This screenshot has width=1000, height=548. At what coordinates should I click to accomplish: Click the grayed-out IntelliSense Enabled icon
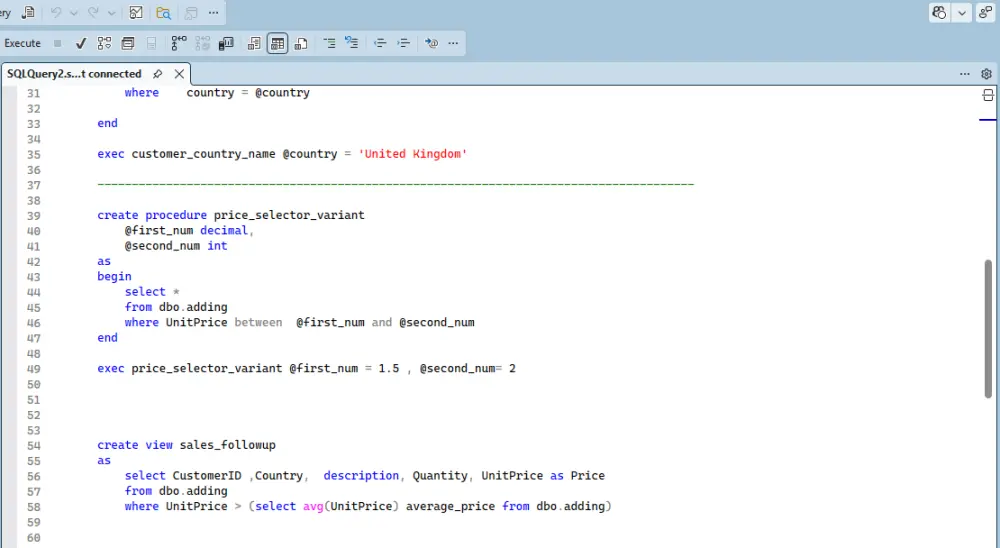click(152, 43)
